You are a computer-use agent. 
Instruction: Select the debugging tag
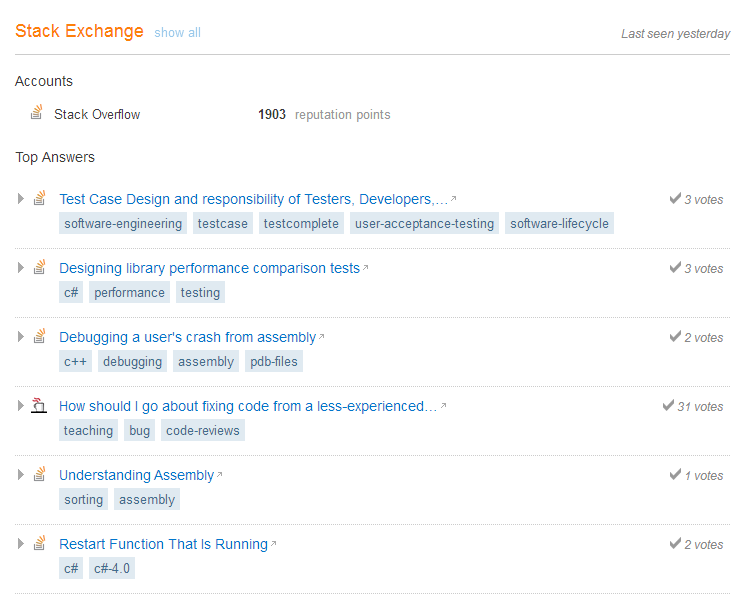click(132, 361)
